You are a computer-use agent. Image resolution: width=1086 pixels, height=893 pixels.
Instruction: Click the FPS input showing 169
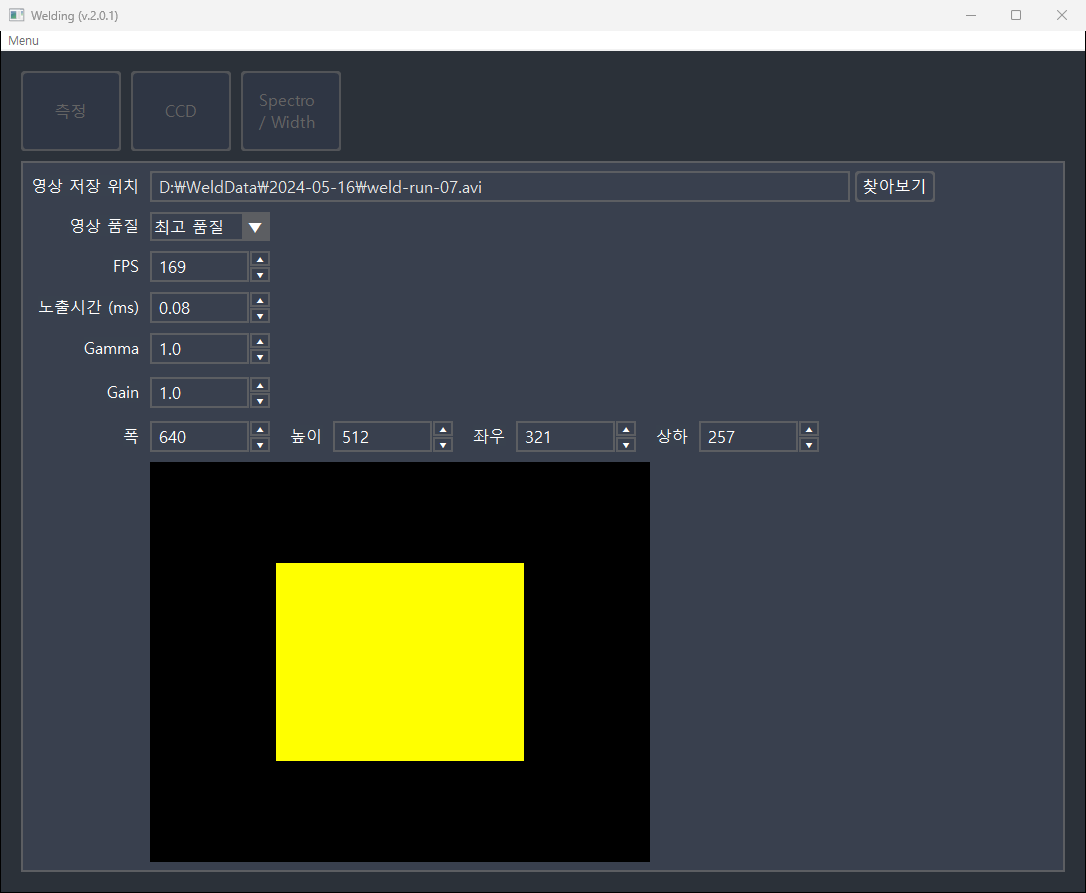click(199, 267)
